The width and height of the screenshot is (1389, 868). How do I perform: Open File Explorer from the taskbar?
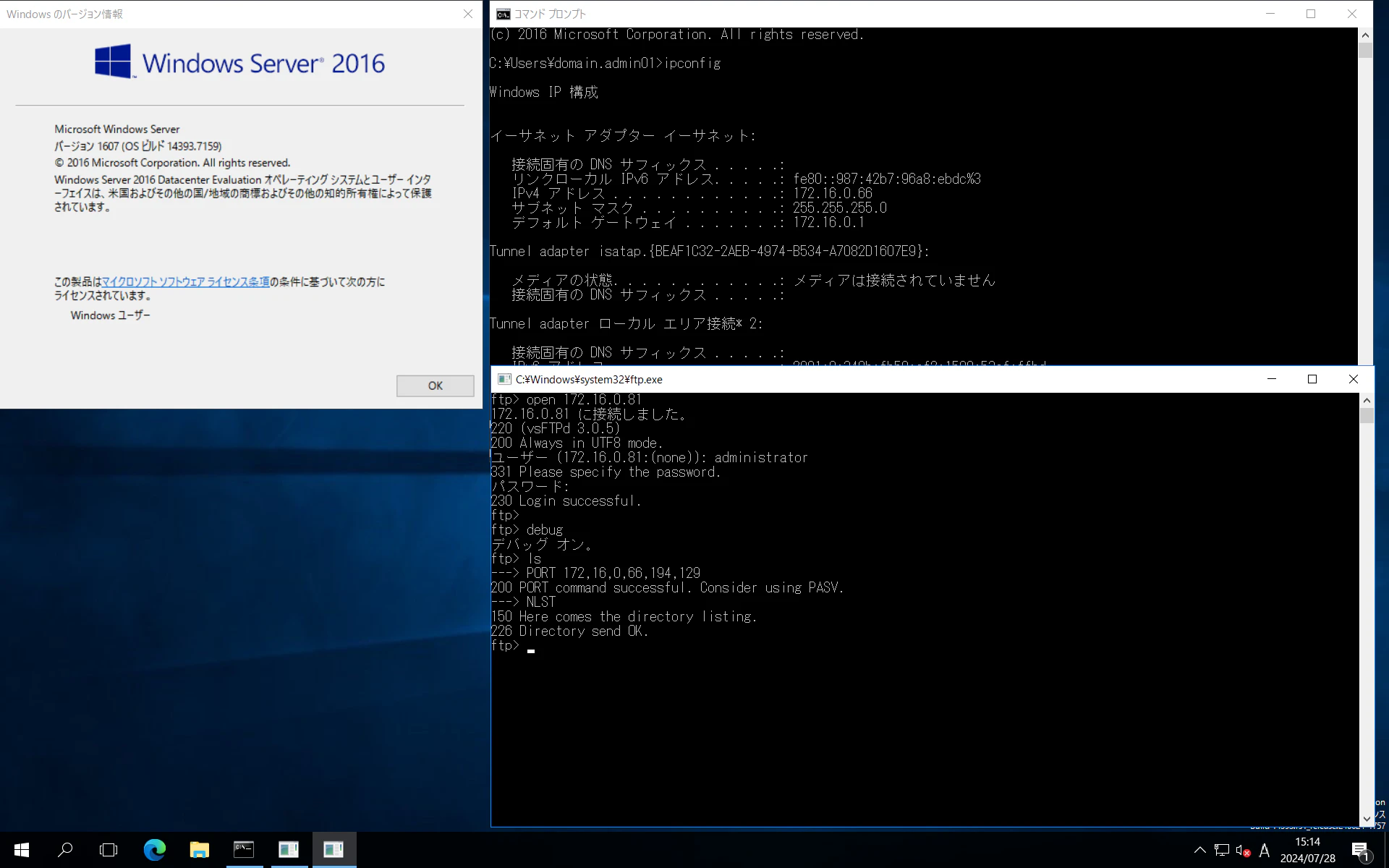pyautogui.click(x=199, y=850)
